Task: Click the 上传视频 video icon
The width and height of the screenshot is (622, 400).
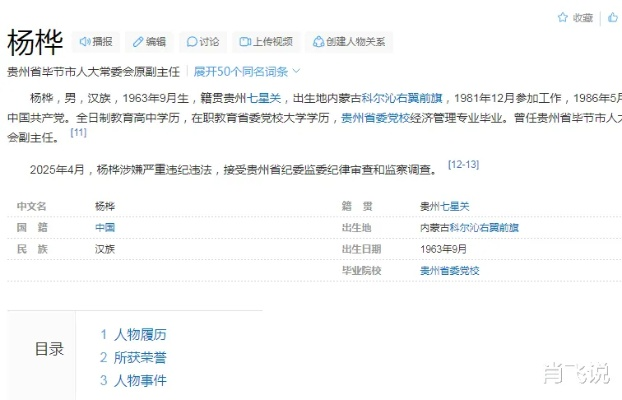Action: [245, 42]
